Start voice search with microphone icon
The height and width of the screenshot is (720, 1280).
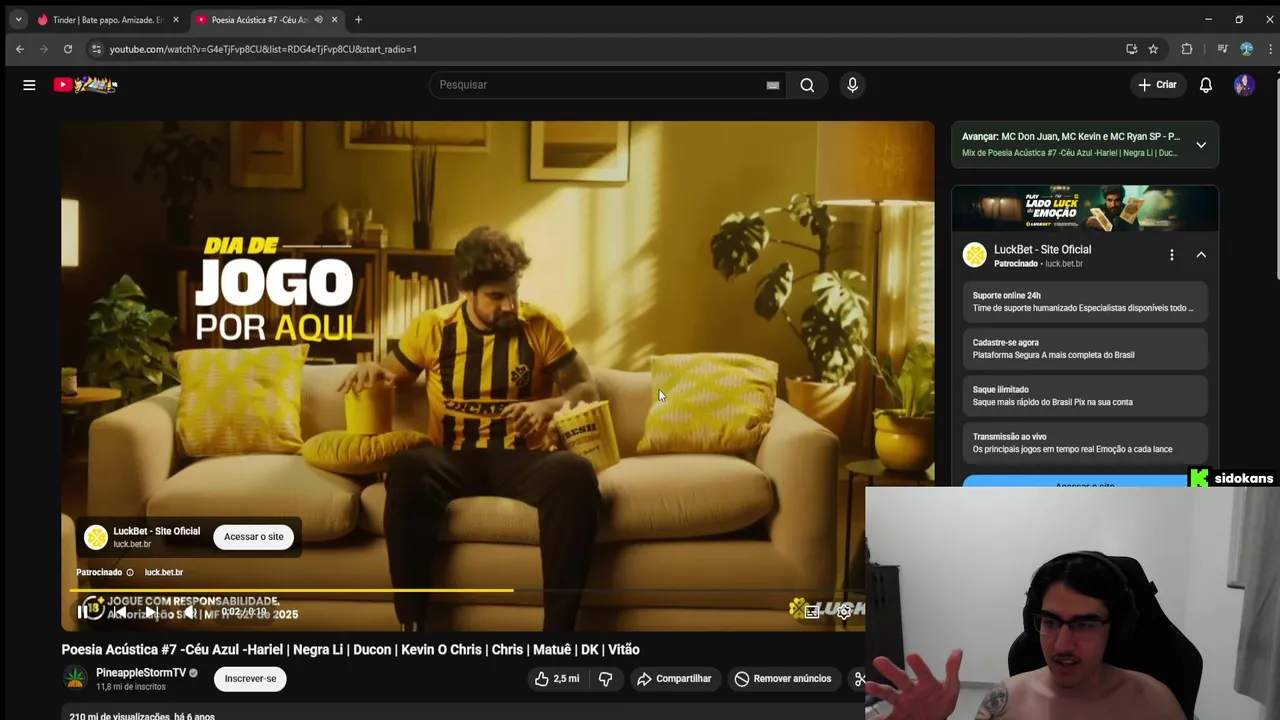(x=852, y=85)
